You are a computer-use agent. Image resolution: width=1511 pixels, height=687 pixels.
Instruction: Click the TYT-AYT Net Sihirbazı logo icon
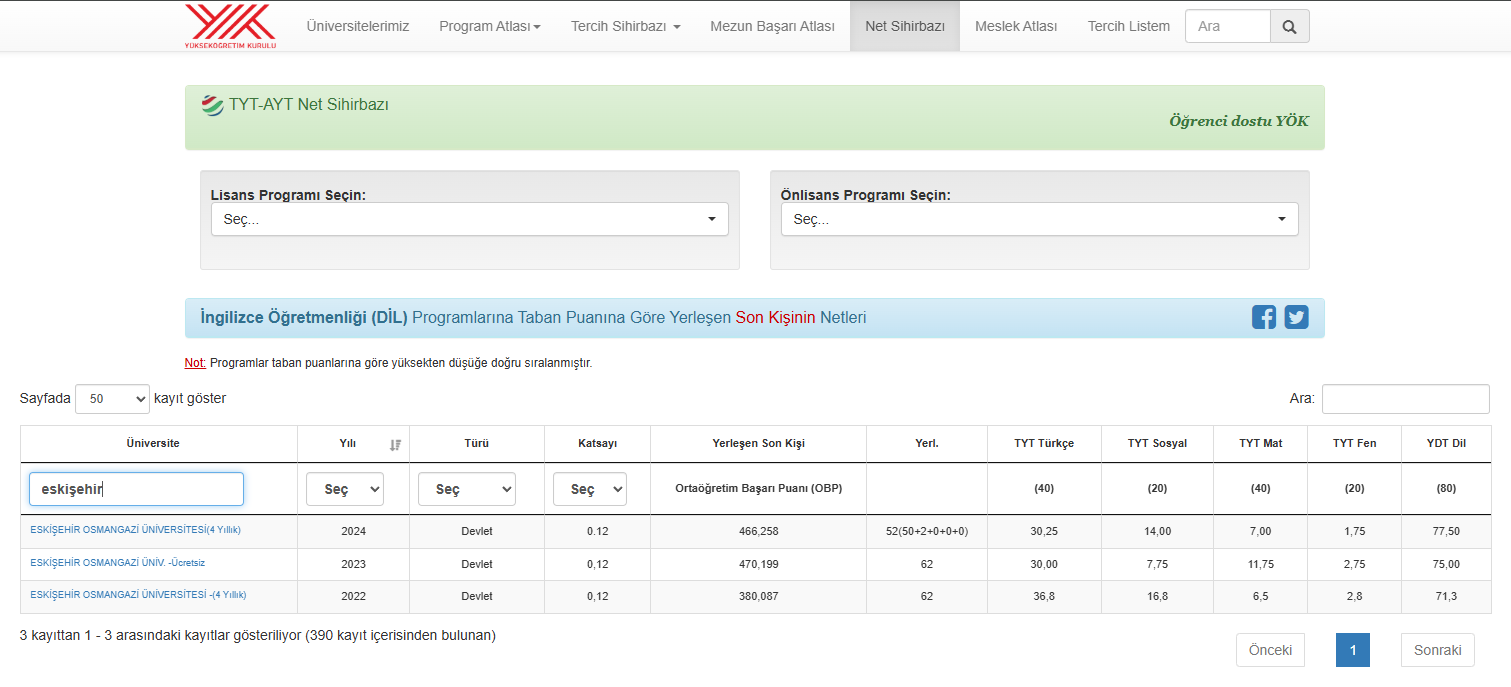pyautogui.click(x=212, y=105)
